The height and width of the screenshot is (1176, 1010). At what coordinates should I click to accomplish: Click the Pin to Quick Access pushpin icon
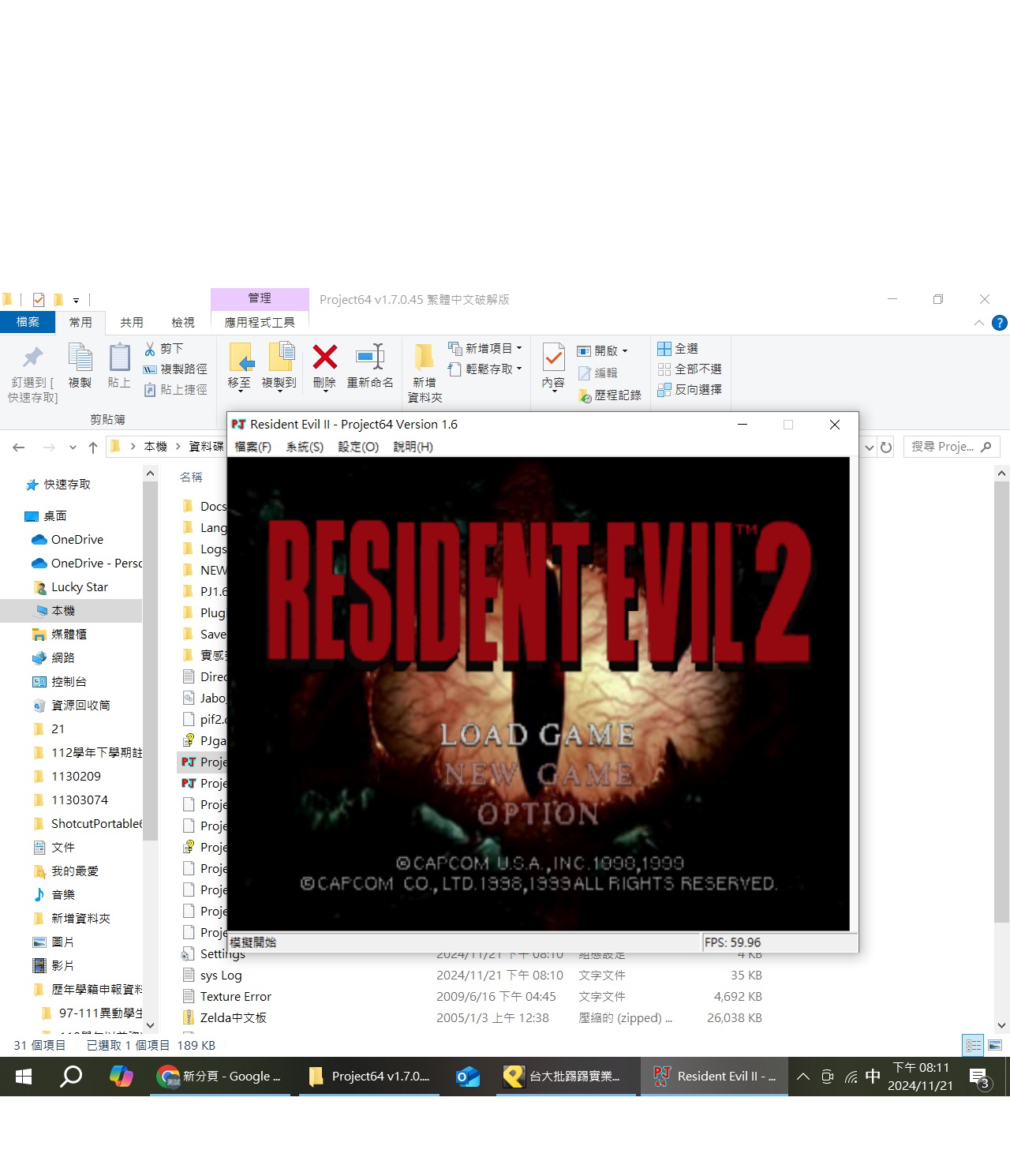click(x=32, y=357)
